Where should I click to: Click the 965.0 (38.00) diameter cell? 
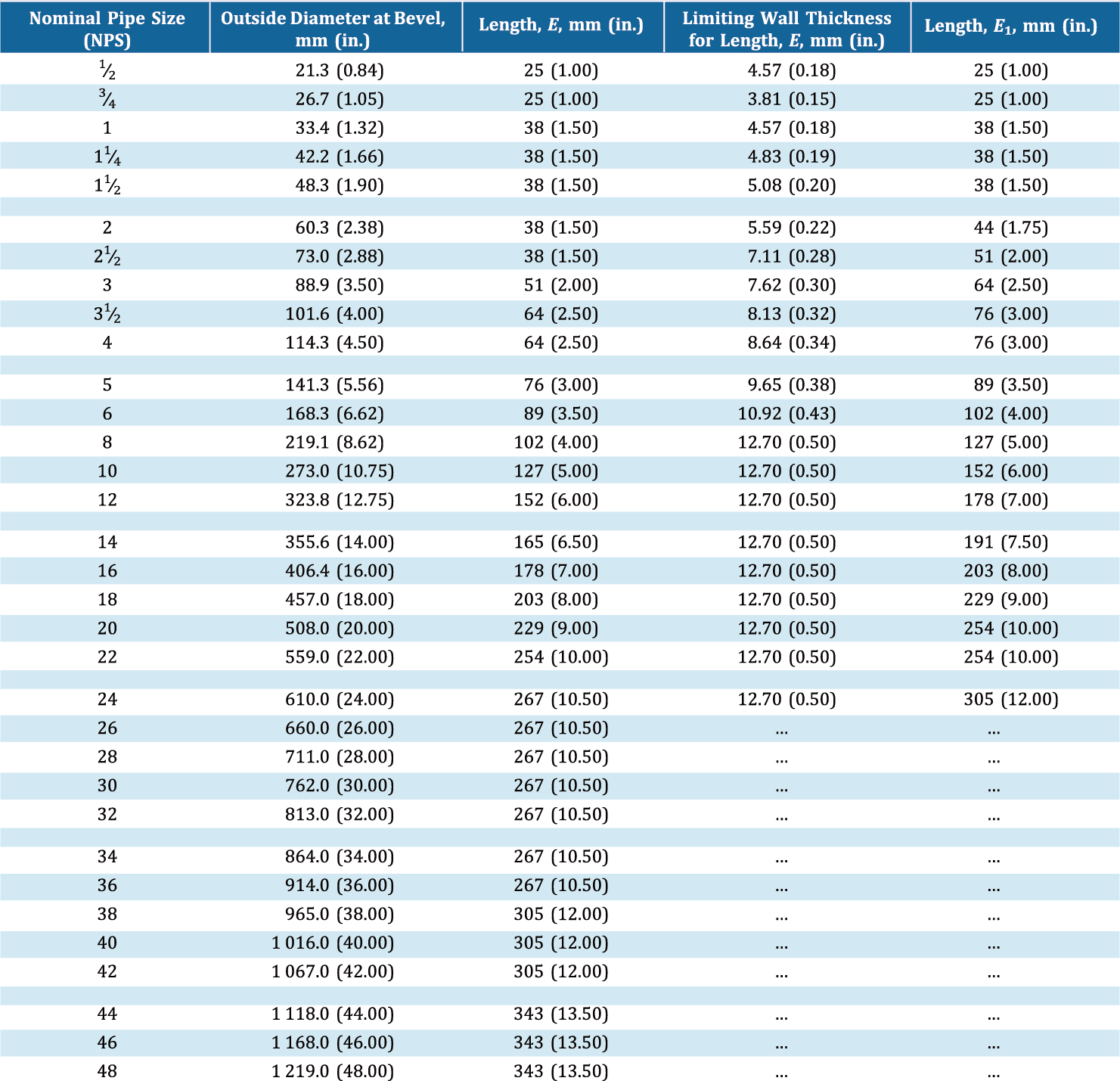pos(340,915)
